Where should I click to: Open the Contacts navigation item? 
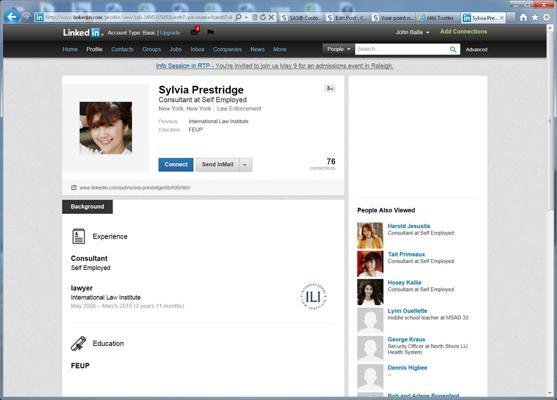[122, 49]
